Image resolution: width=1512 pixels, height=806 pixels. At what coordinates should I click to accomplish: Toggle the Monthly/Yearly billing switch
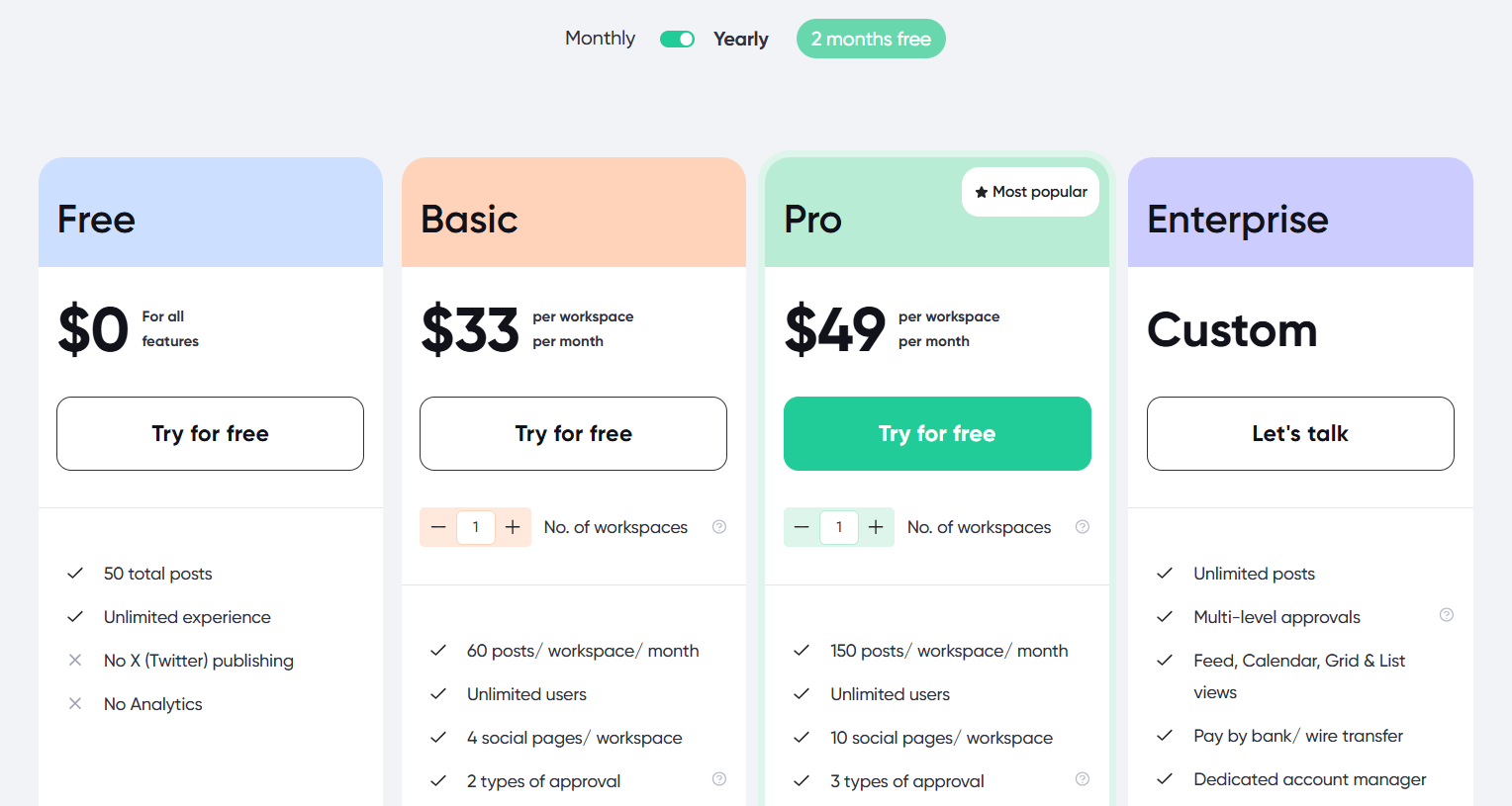click(677, 39)
